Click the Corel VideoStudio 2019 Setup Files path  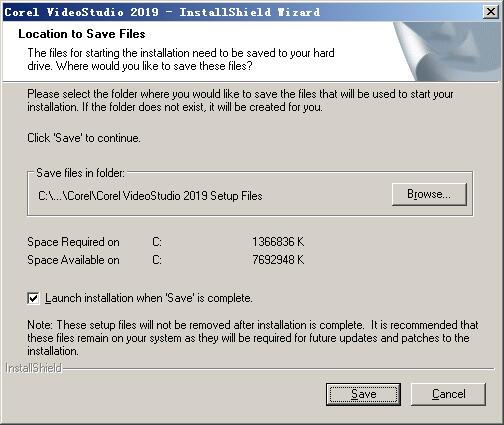pos(150,196)
